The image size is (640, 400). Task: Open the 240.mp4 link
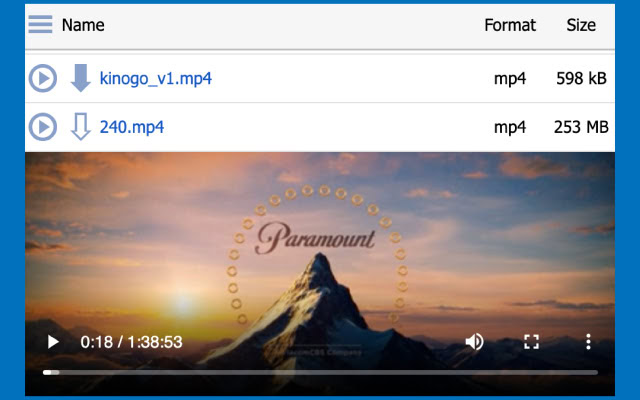click(x=132, y=127)
